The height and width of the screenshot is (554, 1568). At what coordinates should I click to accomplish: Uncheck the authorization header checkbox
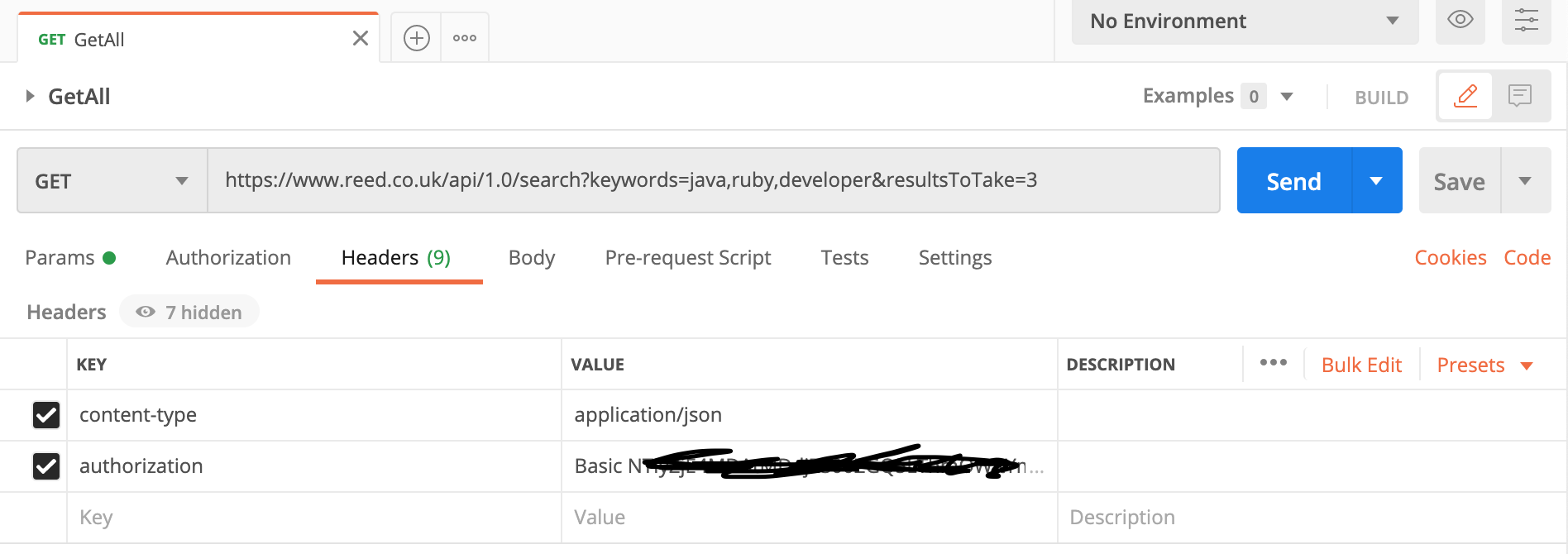(x=46, y=466)
